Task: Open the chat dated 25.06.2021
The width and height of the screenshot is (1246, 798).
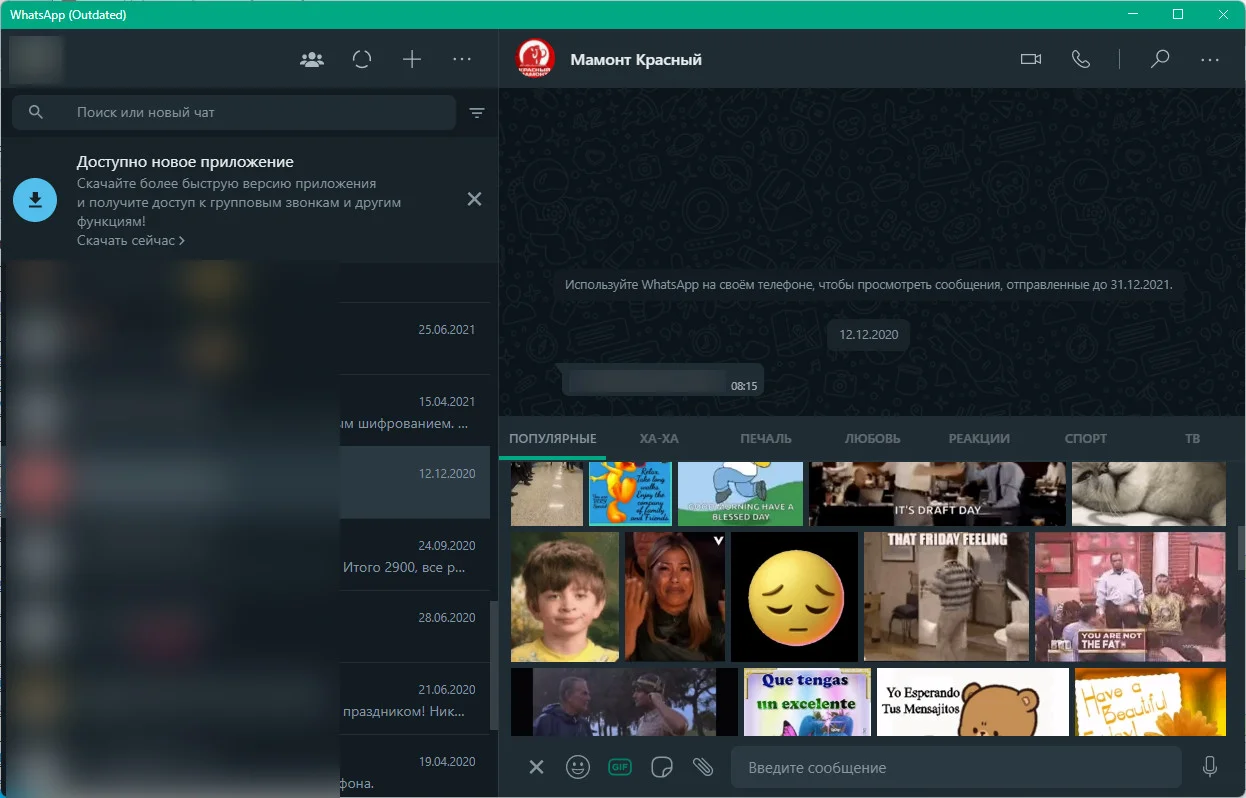Action: (245, 339)
